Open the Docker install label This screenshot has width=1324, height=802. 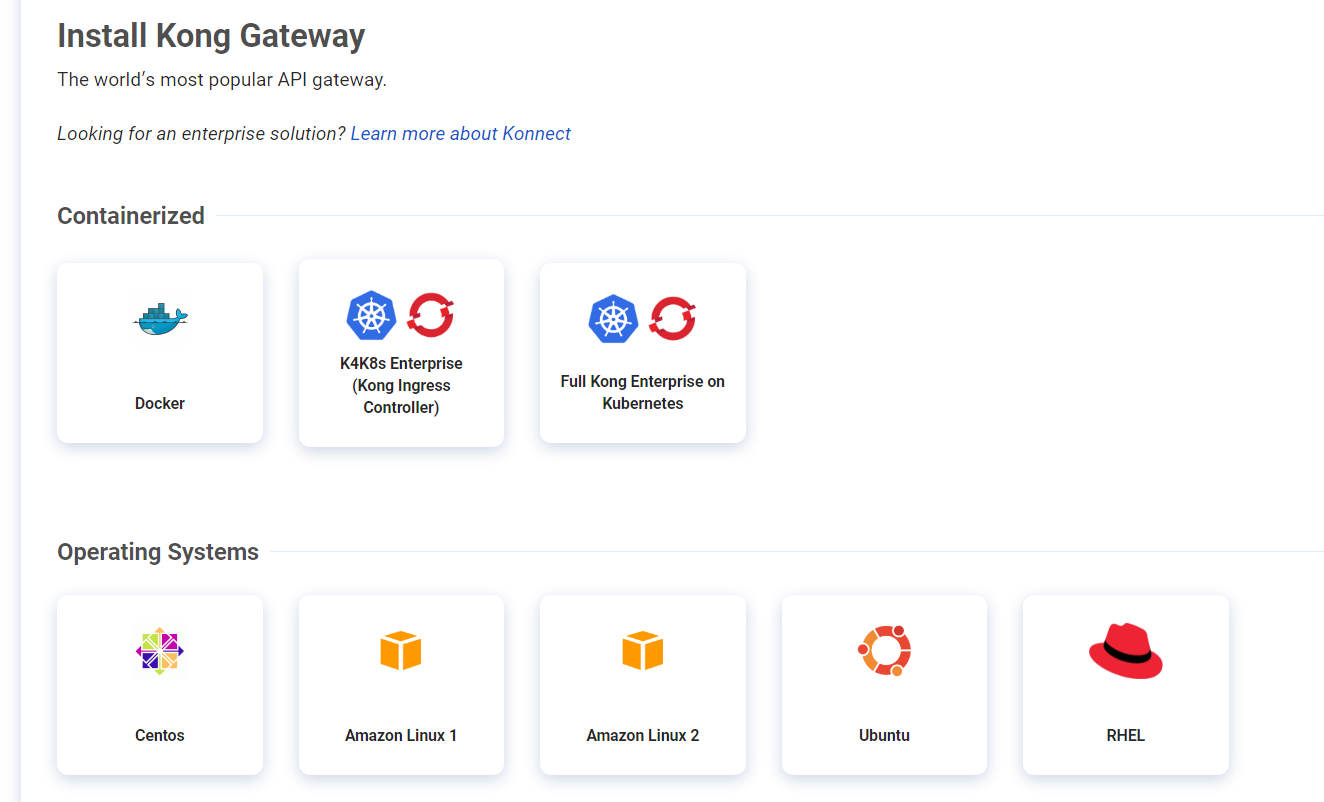pyautogui.click(x=160, y=403)
